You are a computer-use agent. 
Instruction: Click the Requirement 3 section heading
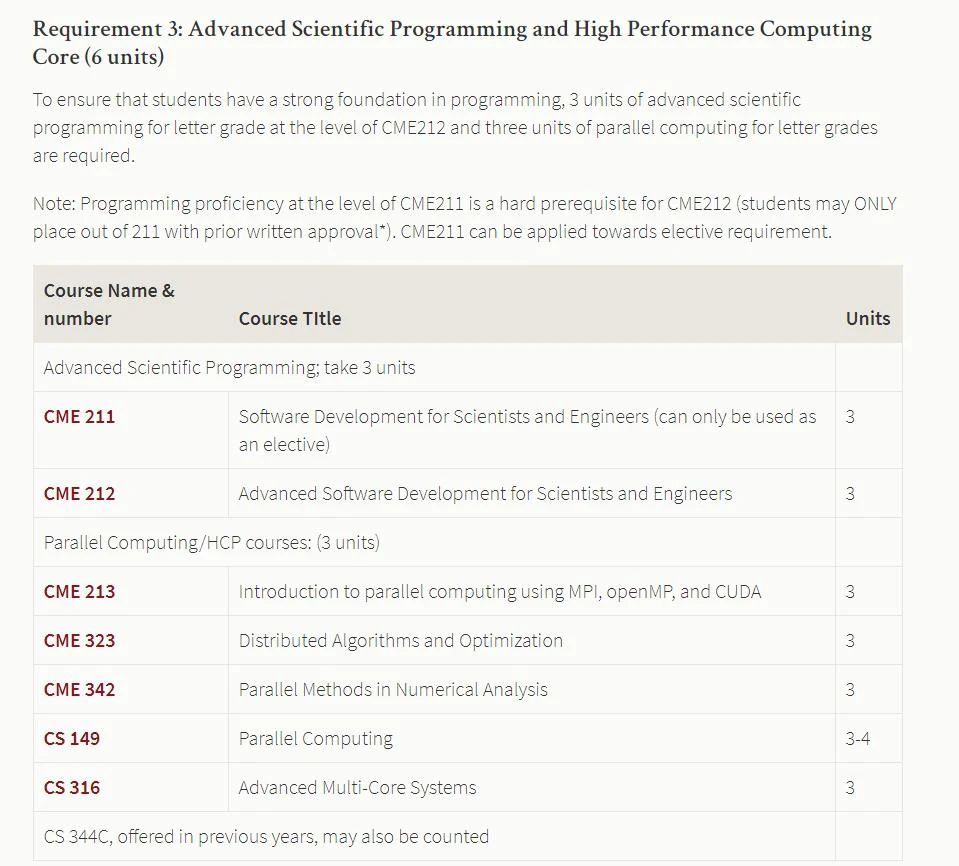click(x=452, y=42)
